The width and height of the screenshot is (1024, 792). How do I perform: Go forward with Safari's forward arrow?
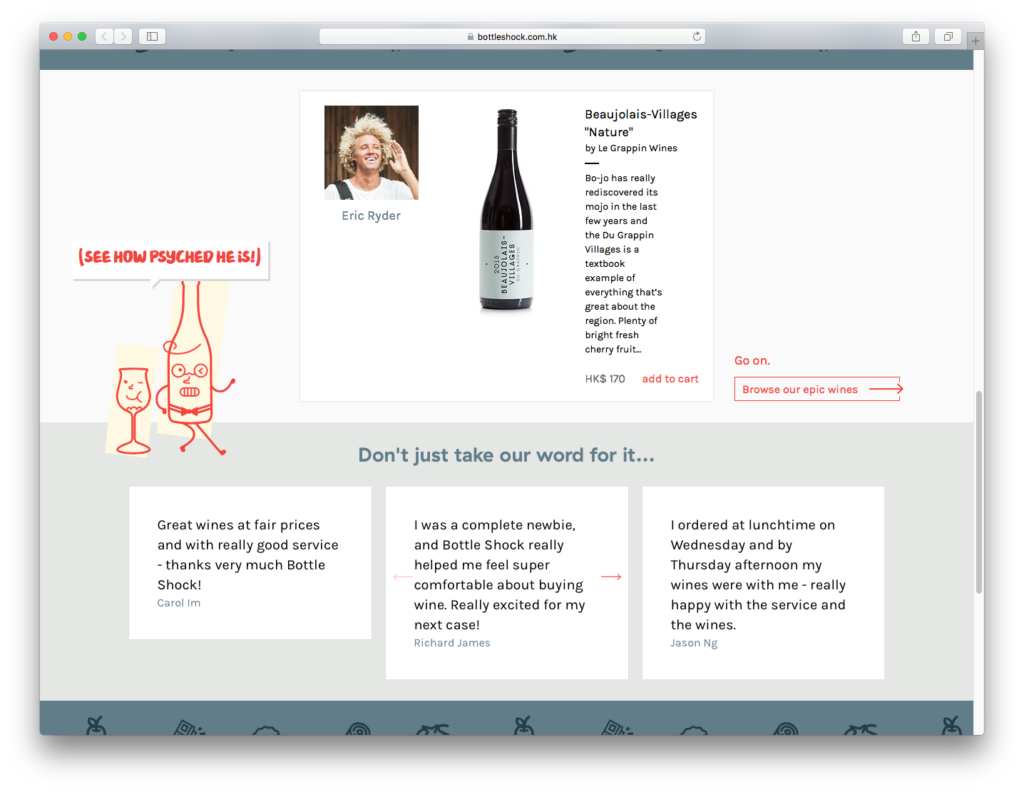[123, 37]
